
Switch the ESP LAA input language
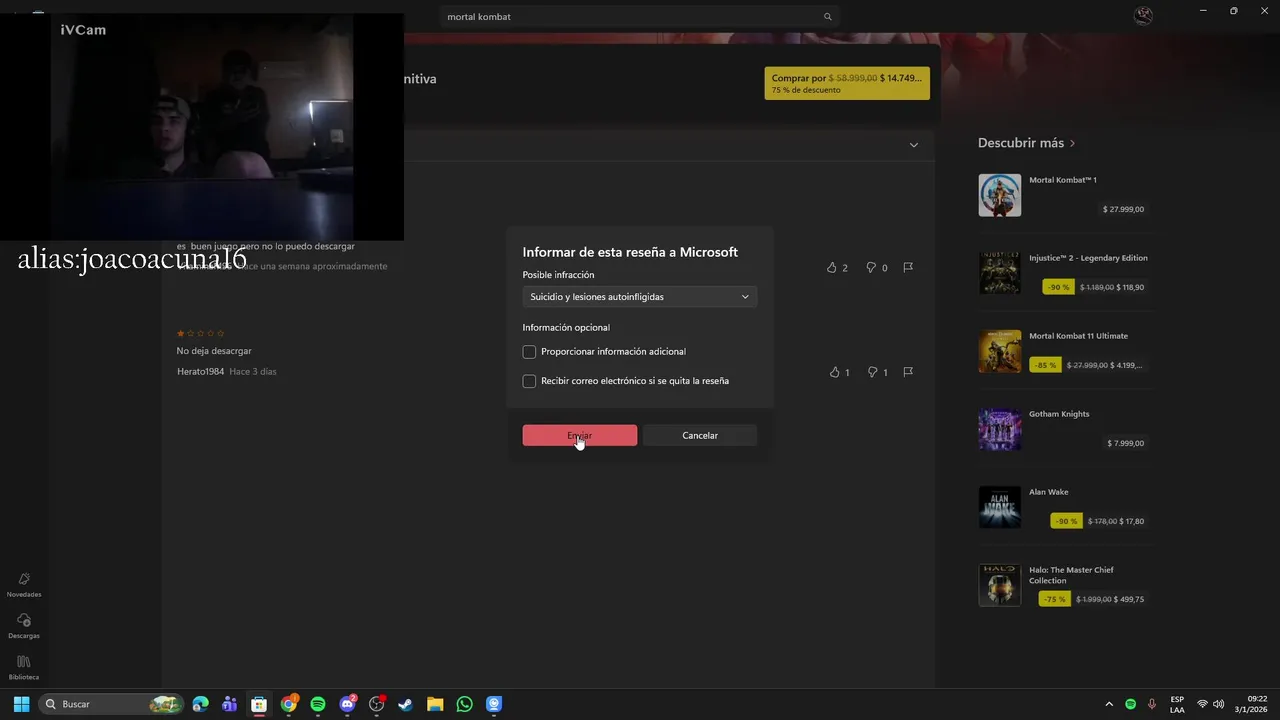pyautogui.click(x=1177, y=704)
